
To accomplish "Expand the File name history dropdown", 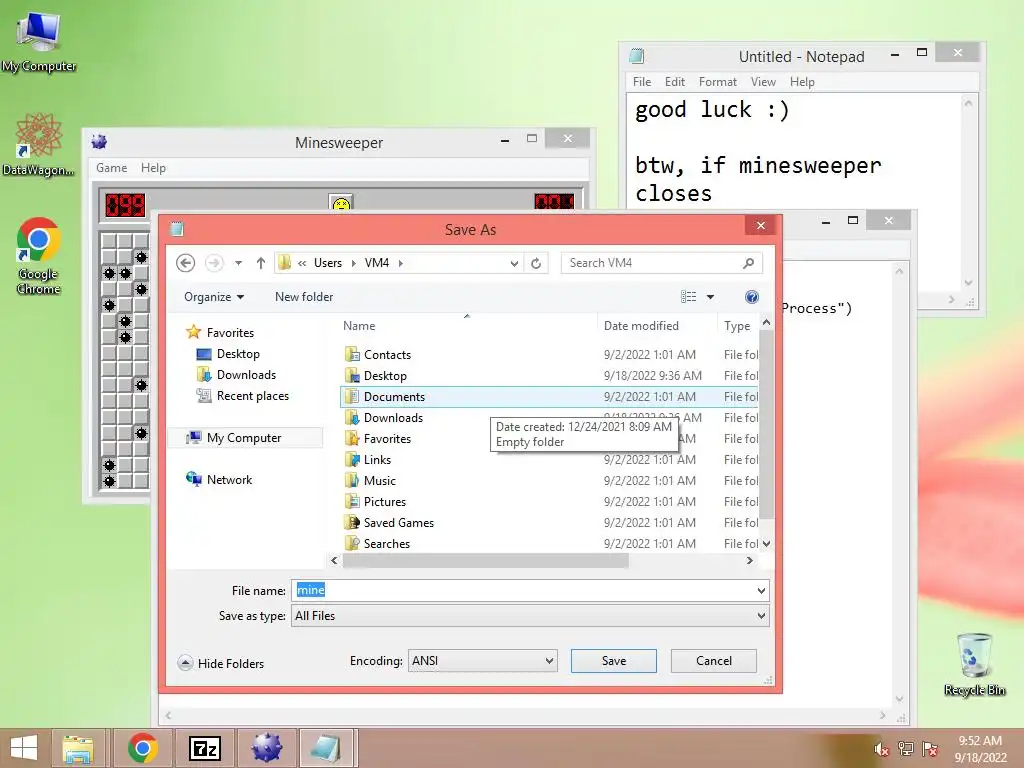I will tap(761, 590).
